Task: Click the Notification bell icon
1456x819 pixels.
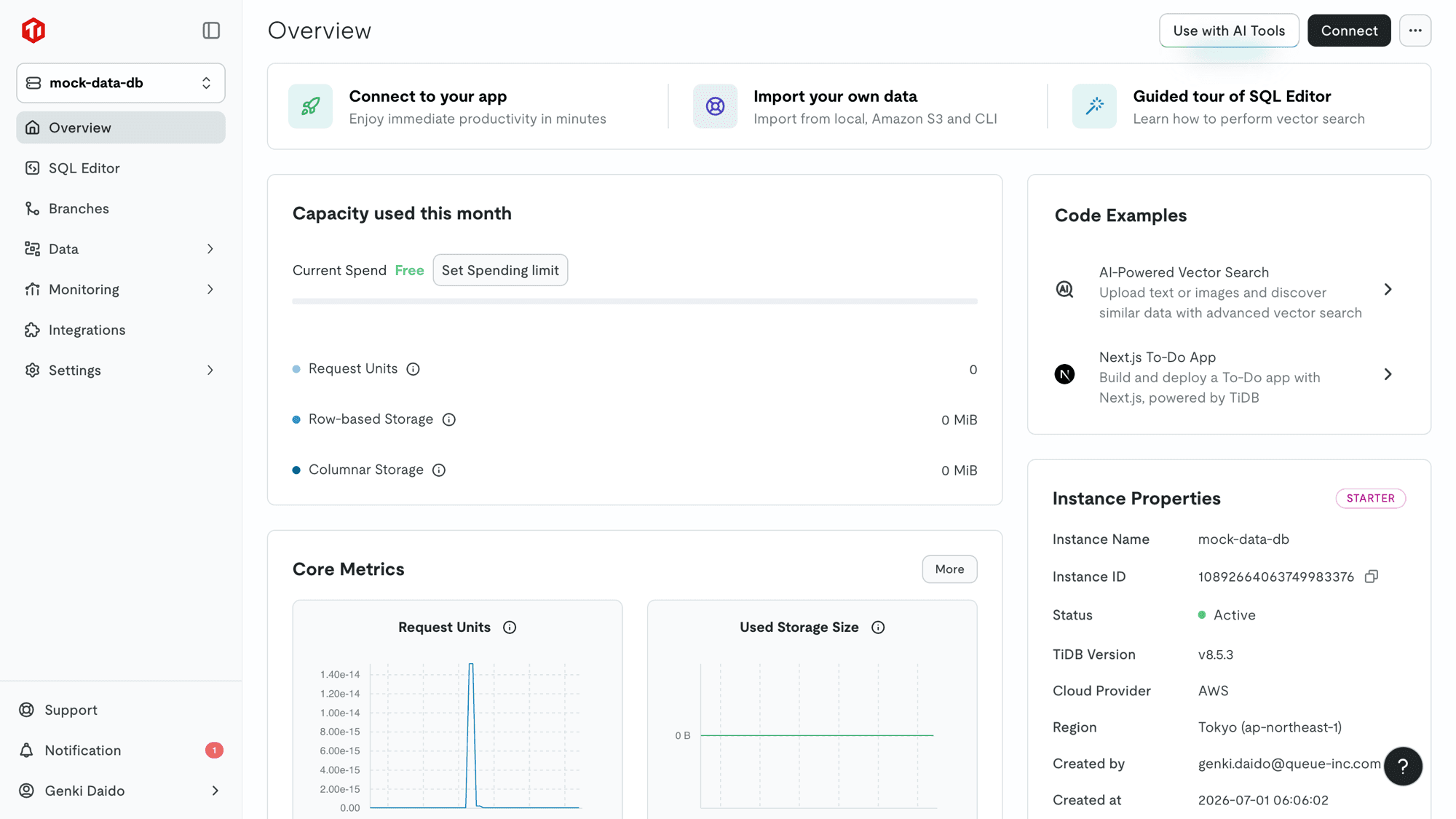Action: [x=27, y=751]
